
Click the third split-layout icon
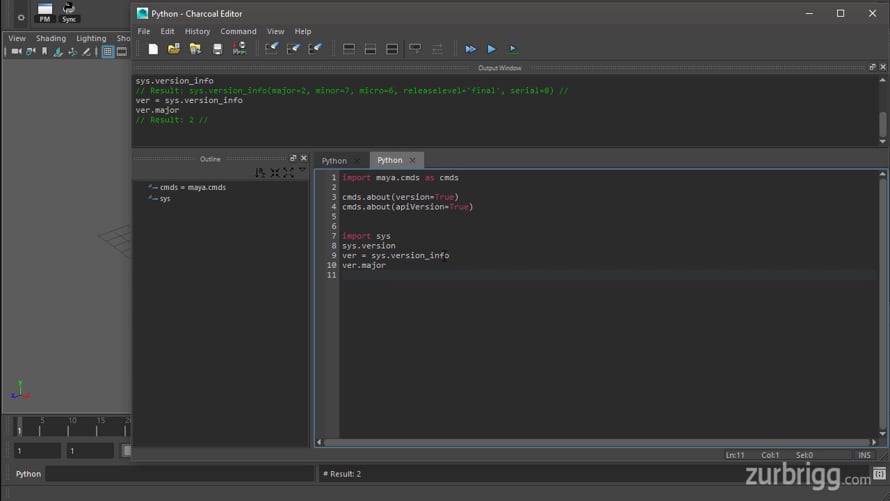pos(392,49)
